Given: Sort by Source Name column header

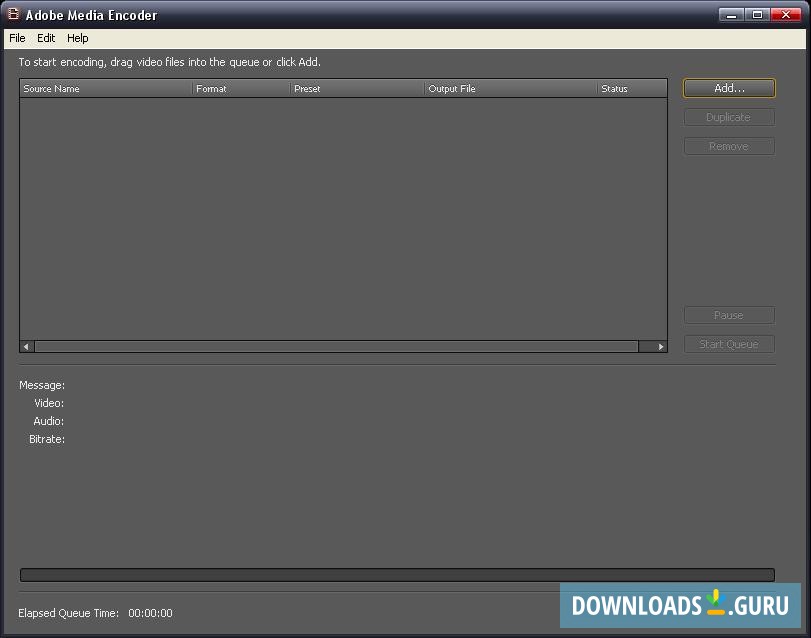Looking at the screenshot, I should pos(106,88).
